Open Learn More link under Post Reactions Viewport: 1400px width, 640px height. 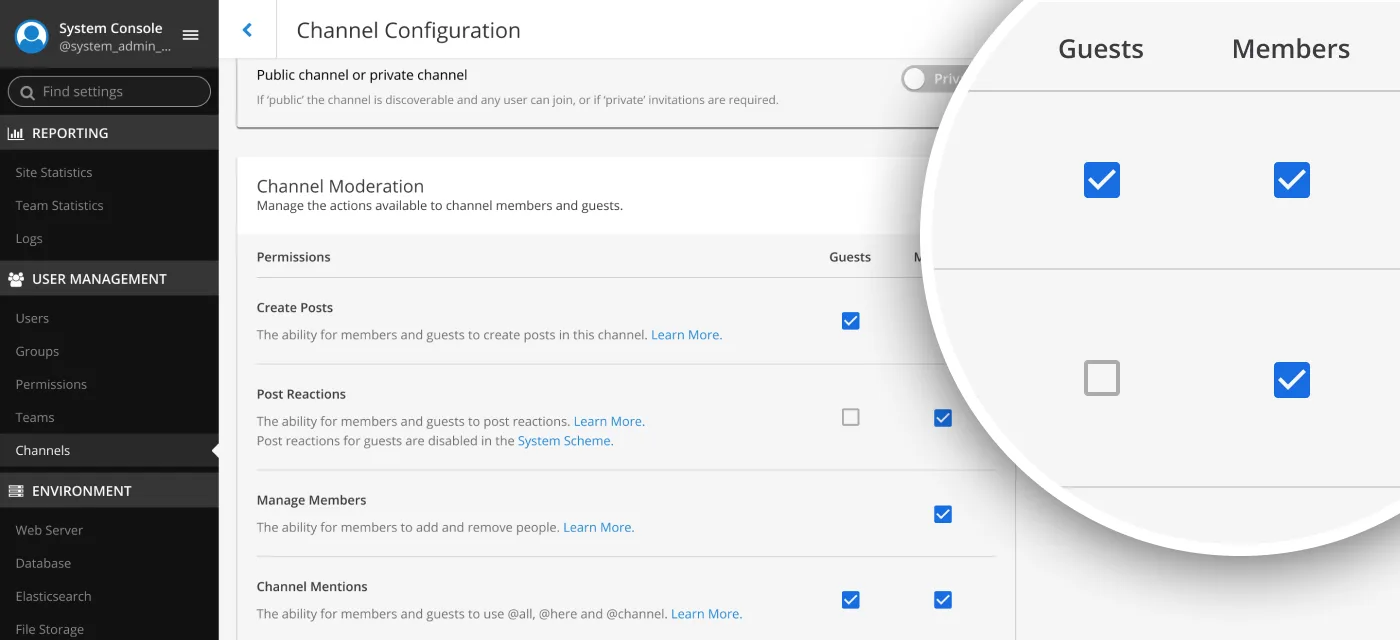(609, 421)
